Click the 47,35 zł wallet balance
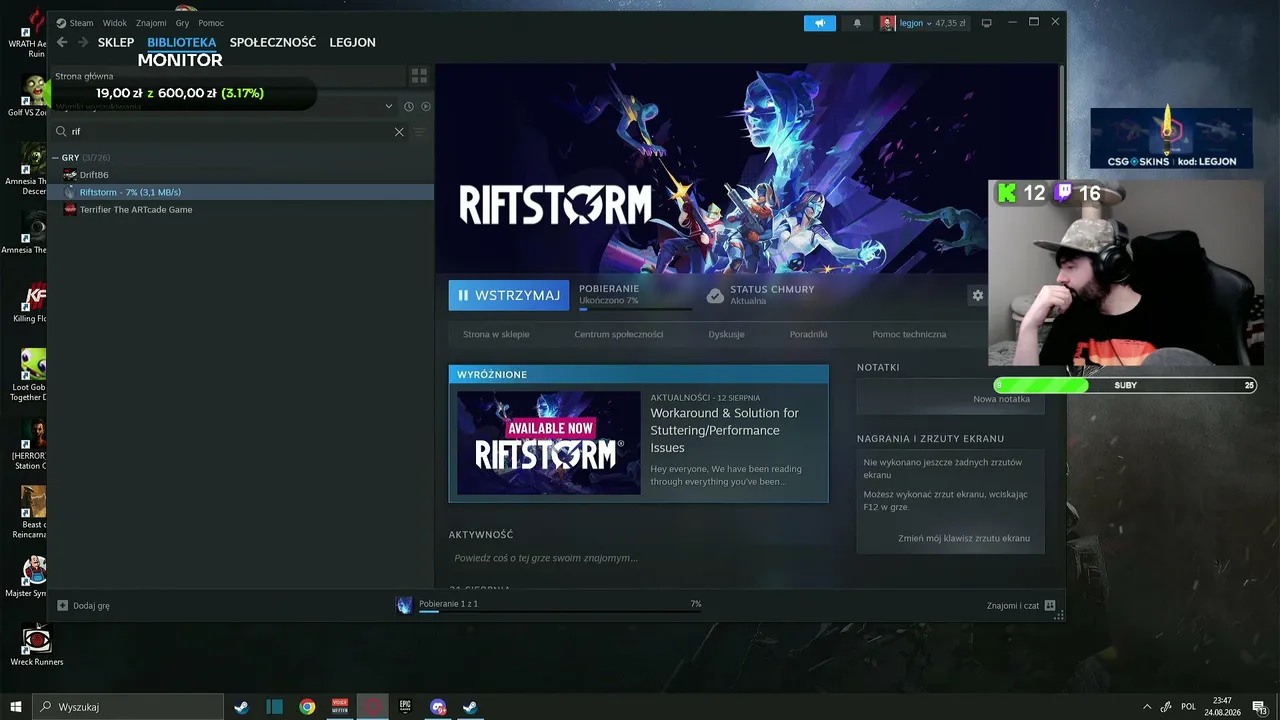This screenshot has width=1280, height=720. (x=950, y=23)
